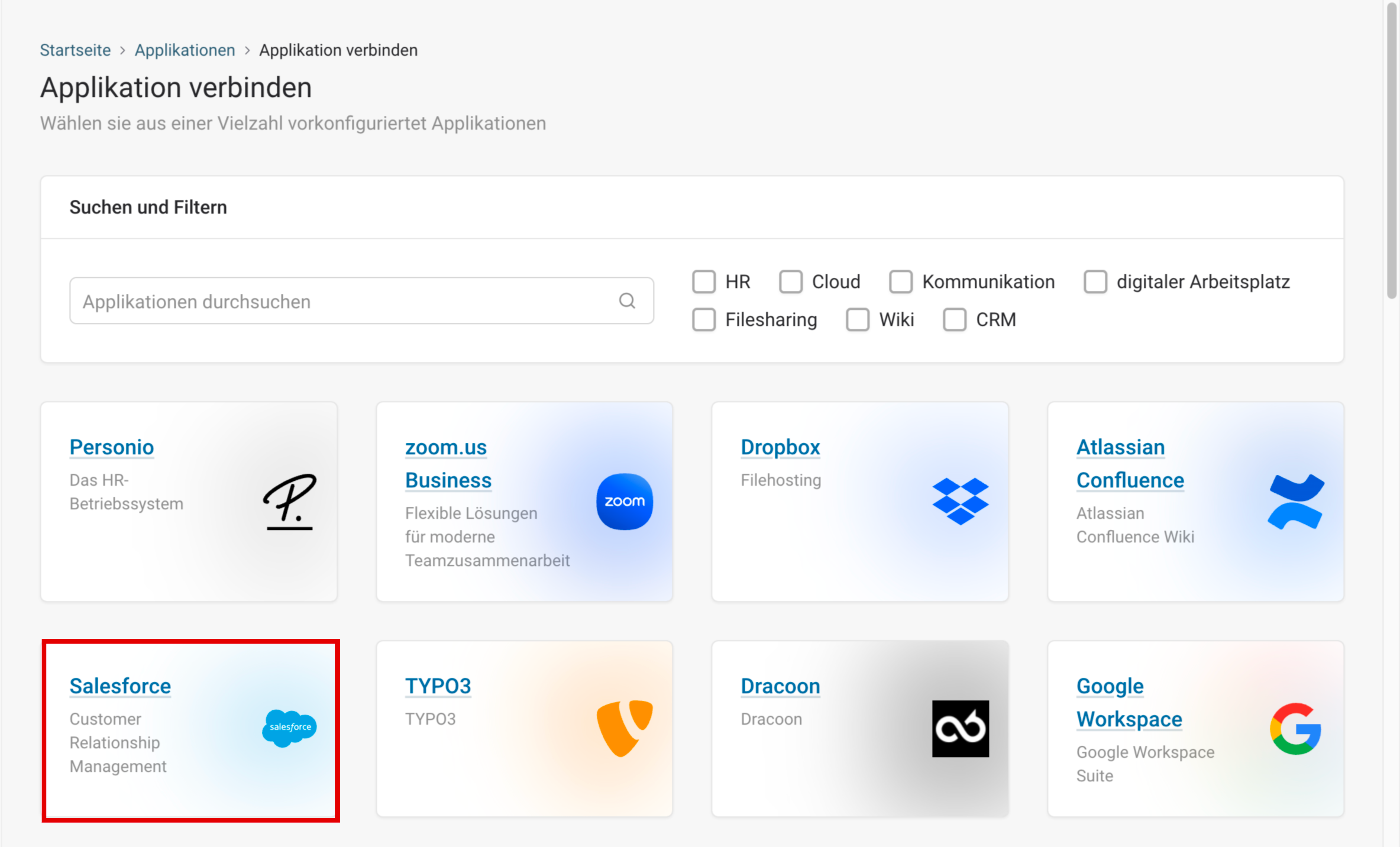Click the Dropbox logo icon

coord(960,502)
